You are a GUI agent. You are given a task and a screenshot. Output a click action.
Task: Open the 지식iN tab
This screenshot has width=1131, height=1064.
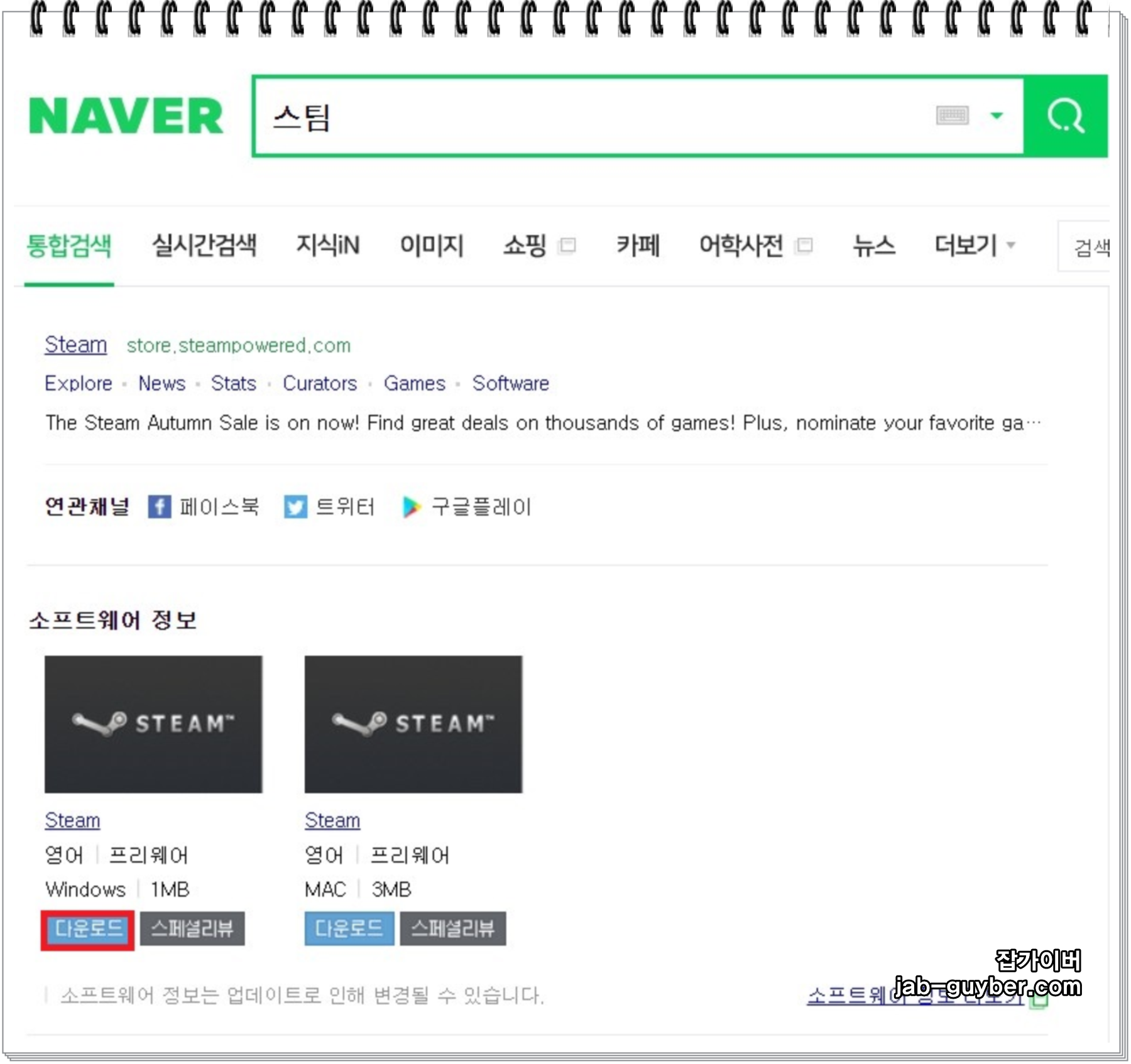tap(328, 245)
